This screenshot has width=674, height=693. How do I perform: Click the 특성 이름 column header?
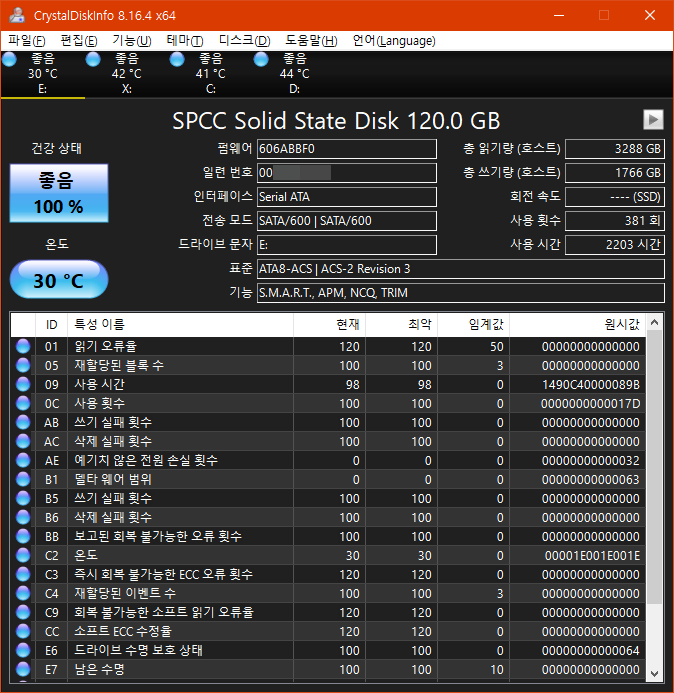pos(180,324)
